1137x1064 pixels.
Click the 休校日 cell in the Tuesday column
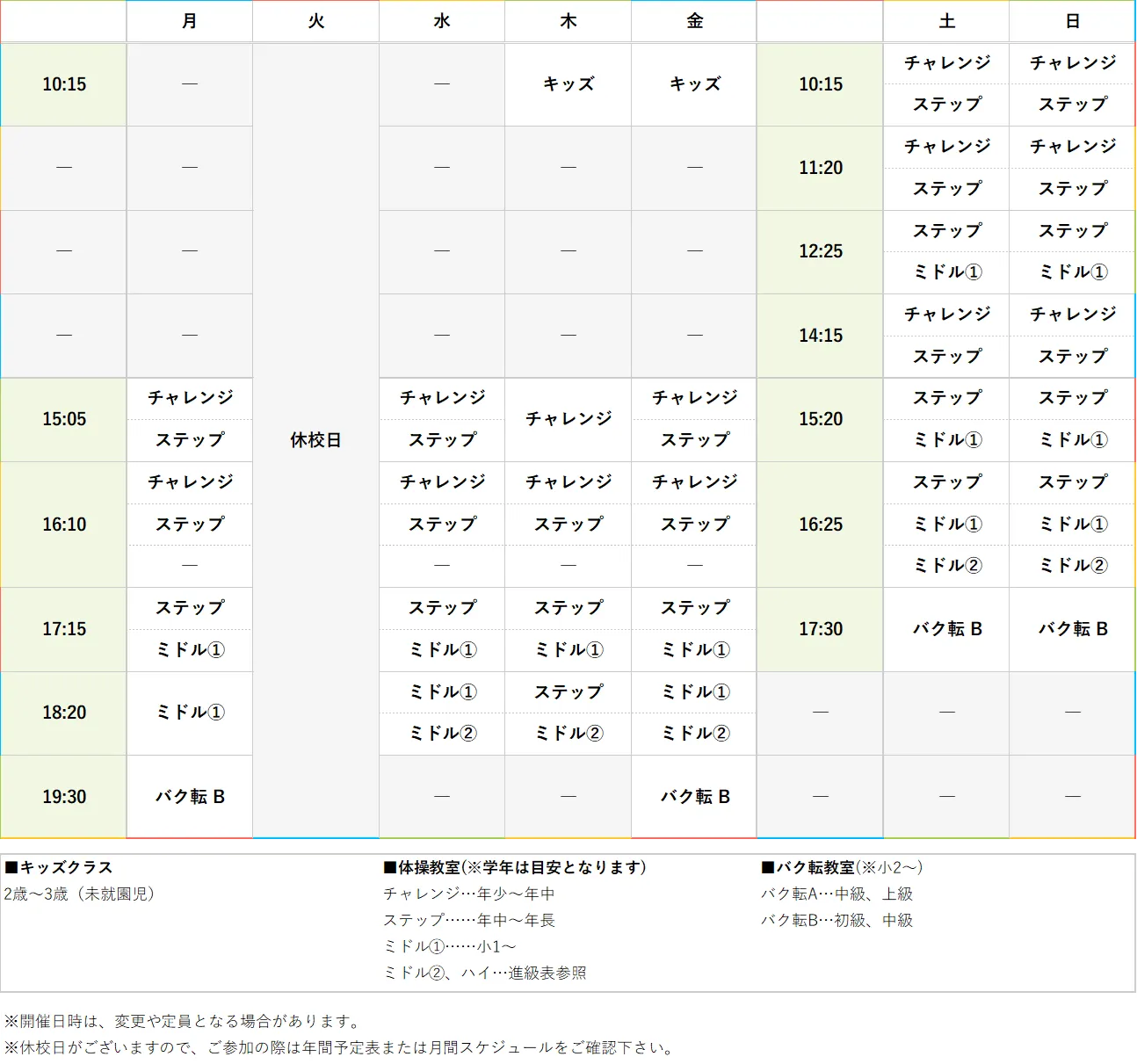315,439
